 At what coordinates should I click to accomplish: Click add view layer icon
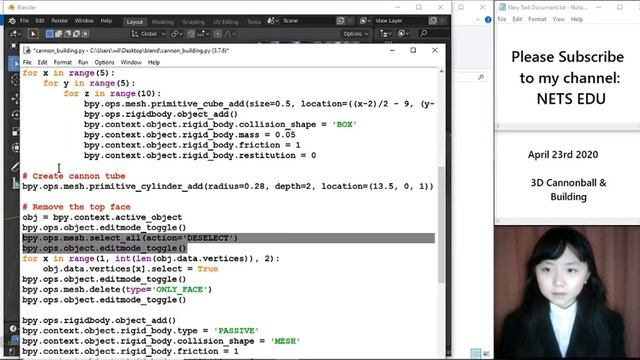(x=433, y=20)
